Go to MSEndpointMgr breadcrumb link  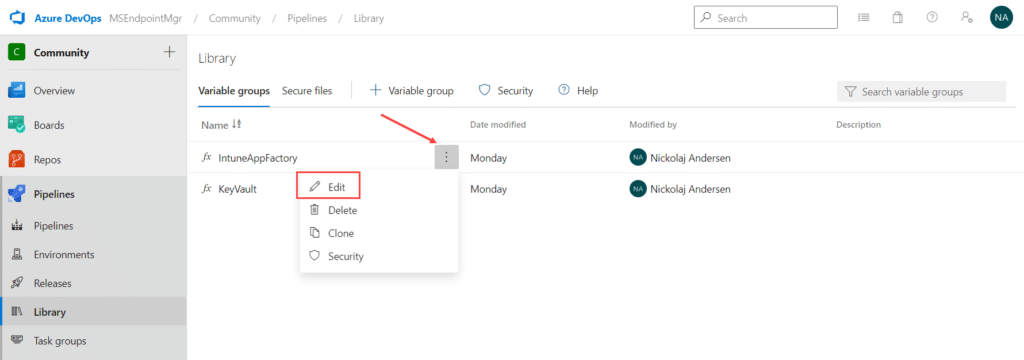pos(146,18)
